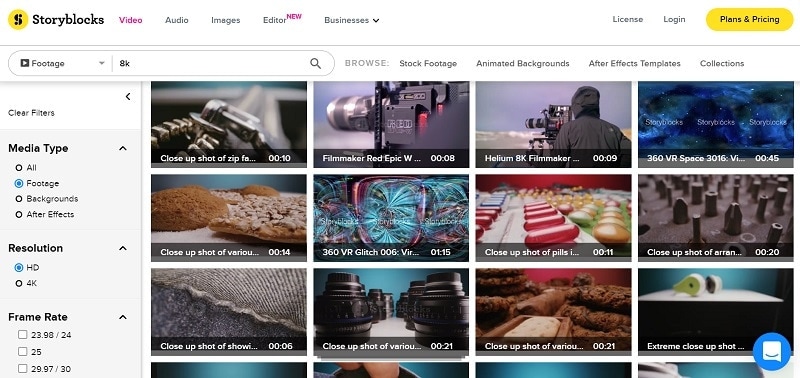Choose HD resolution radio button
Screen dimensions: 800x378
(x=19, y=267)
